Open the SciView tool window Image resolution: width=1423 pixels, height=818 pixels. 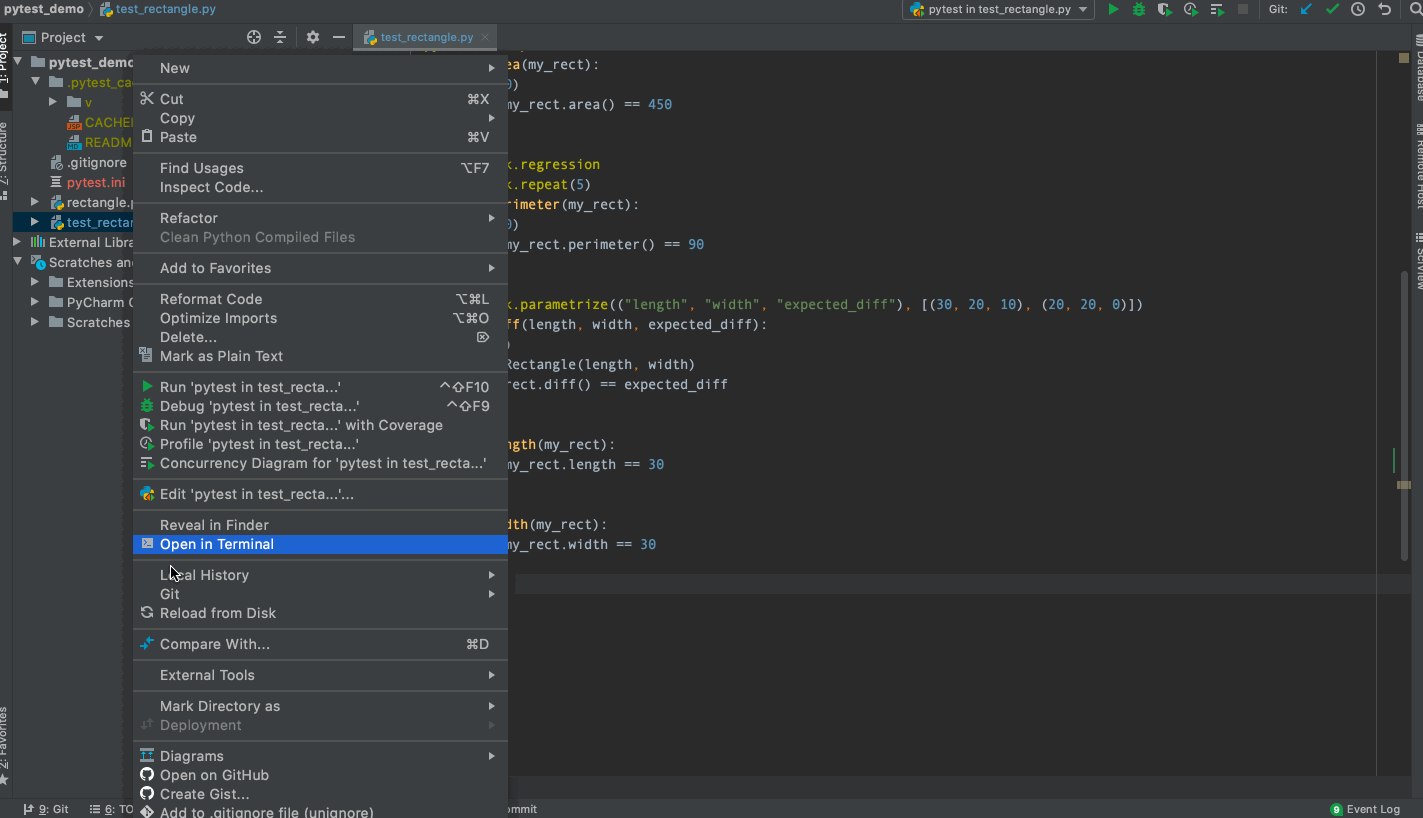click(x=1417, y=262)
